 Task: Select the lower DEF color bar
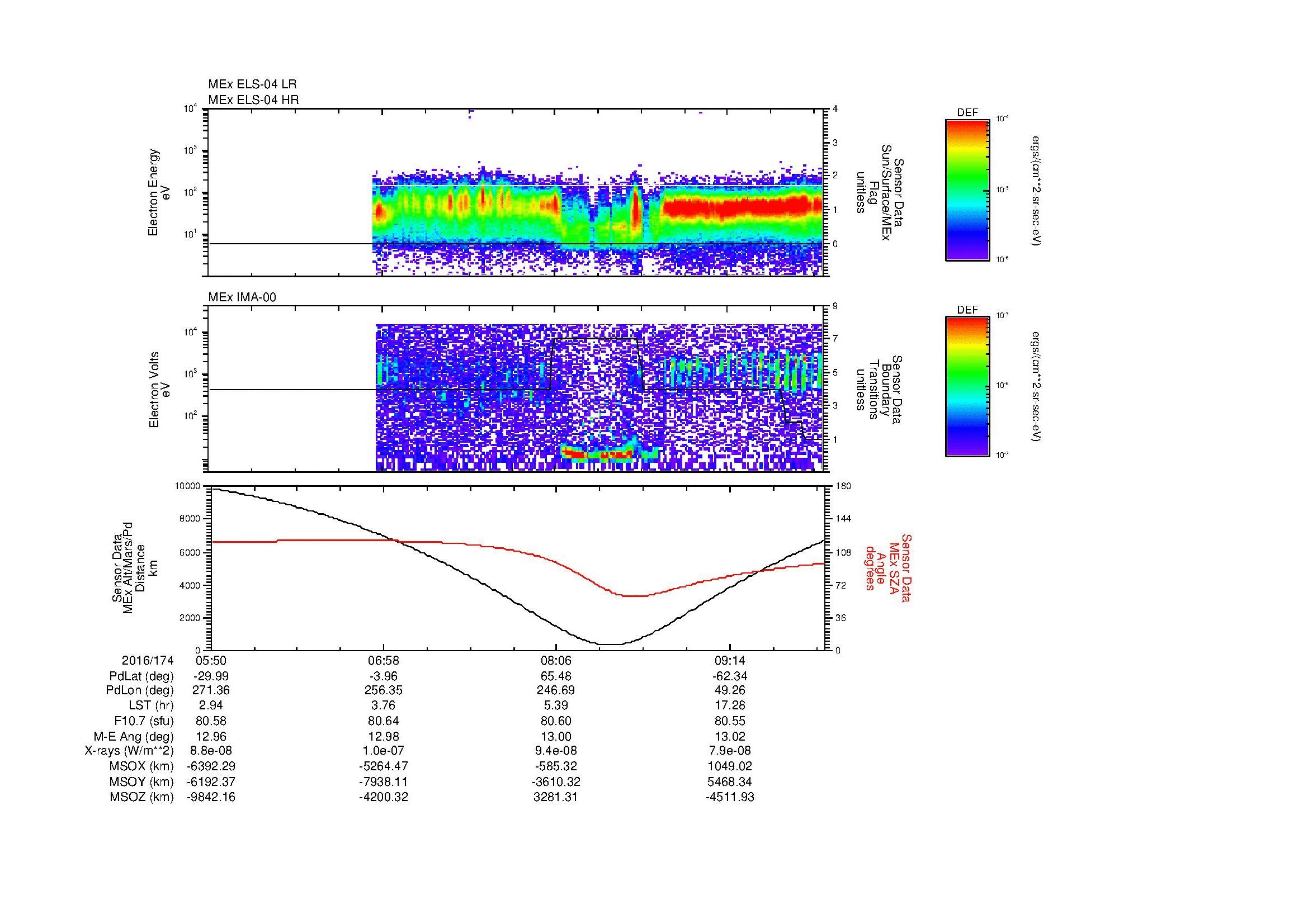point(967,387)
